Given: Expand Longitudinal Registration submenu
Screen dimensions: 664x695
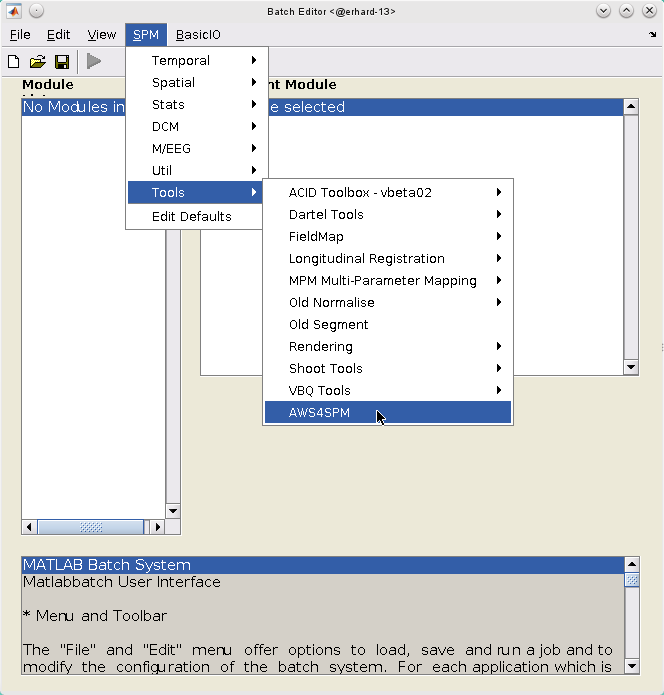Looking at the screenshot, I should (388, 258).
